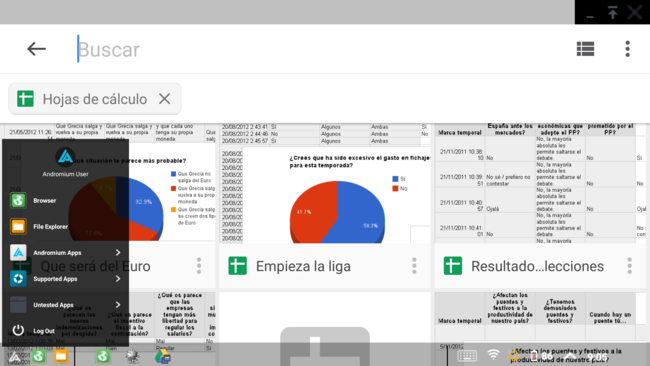The image size is (650, 366).
Task: Open the Empieza la liga file title
Action: [x=303, y=266]
